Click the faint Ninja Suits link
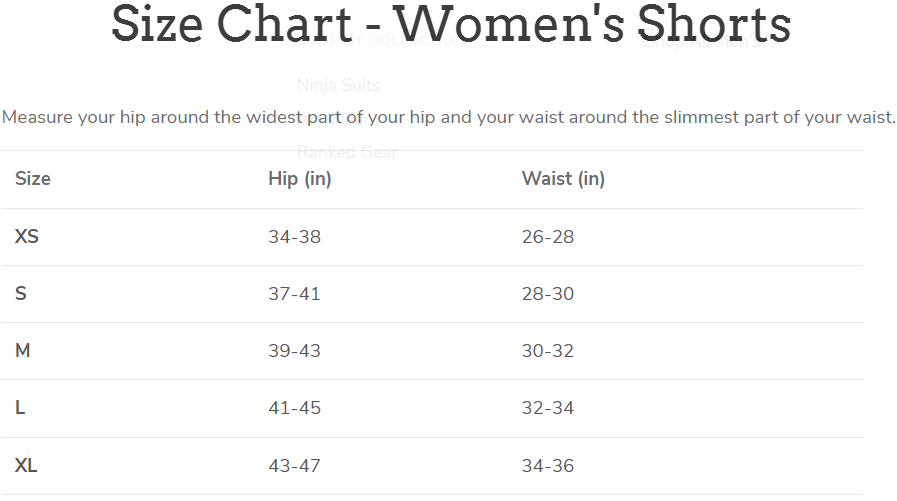Screen dimensions: 897x501 point(338,85)
